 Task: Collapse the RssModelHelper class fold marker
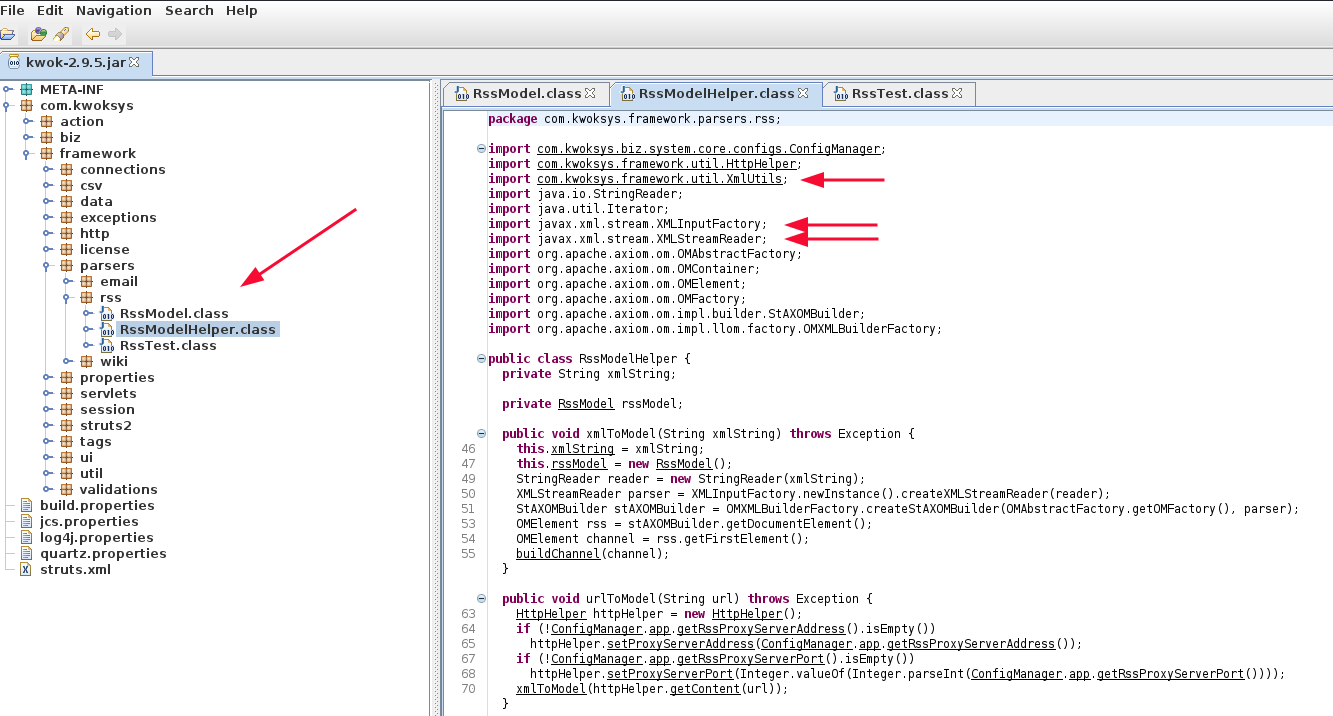point(481,359)
